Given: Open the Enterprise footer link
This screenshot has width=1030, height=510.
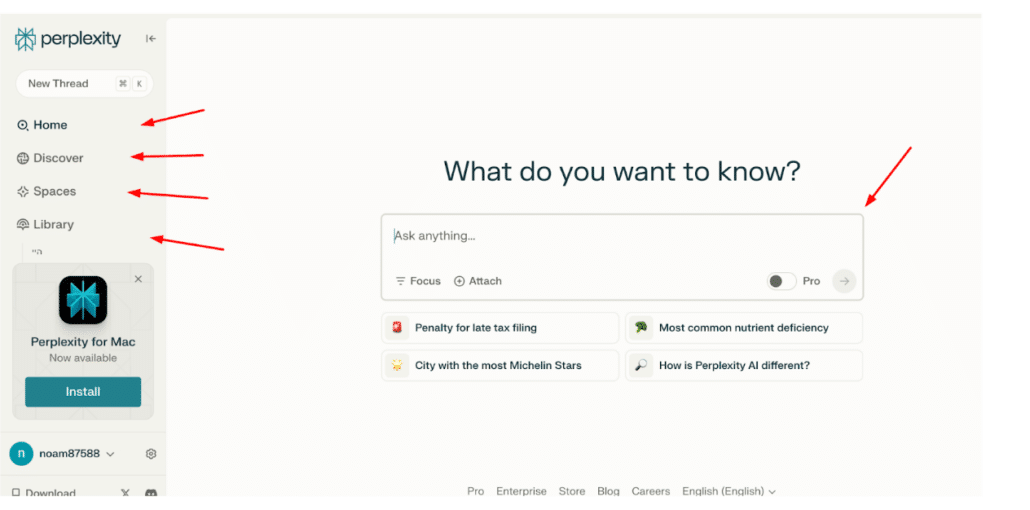Looking at the screenshot, I should (x=522, y=491).
